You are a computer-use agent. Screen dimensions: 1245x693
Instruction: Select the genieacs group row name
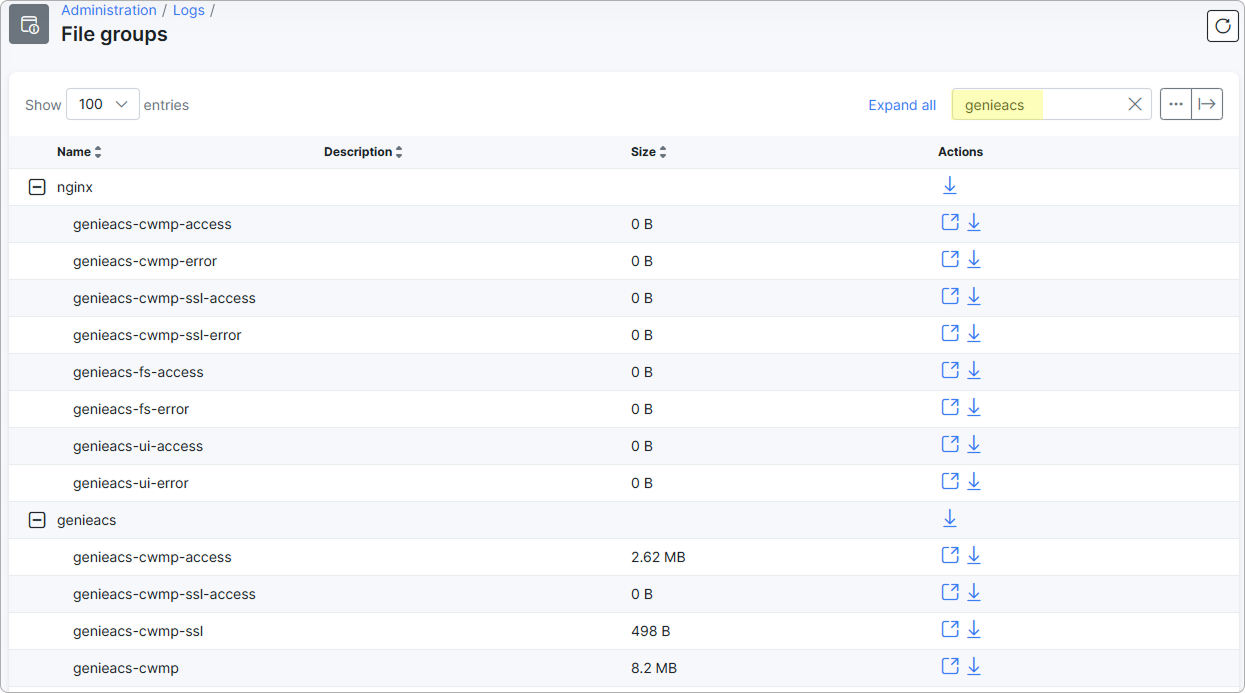point(87,520)
